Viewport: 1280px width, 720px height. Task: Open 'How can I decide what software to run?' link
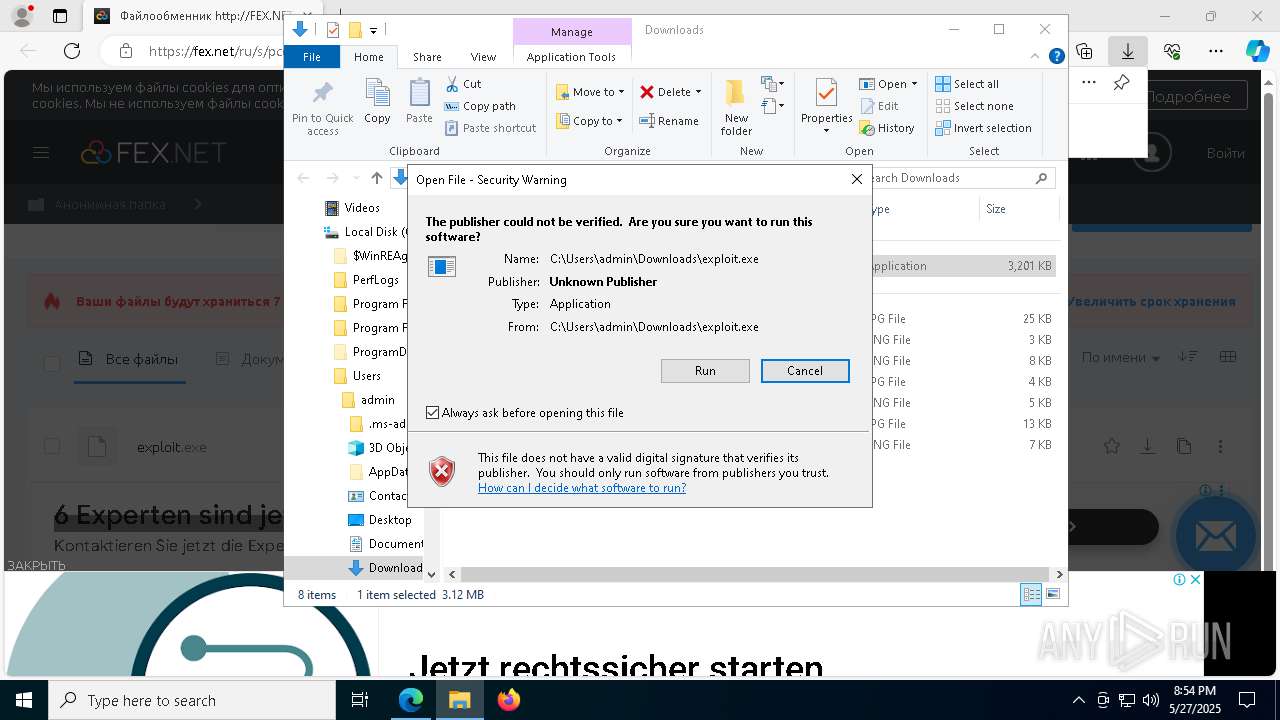pos(582,488)
